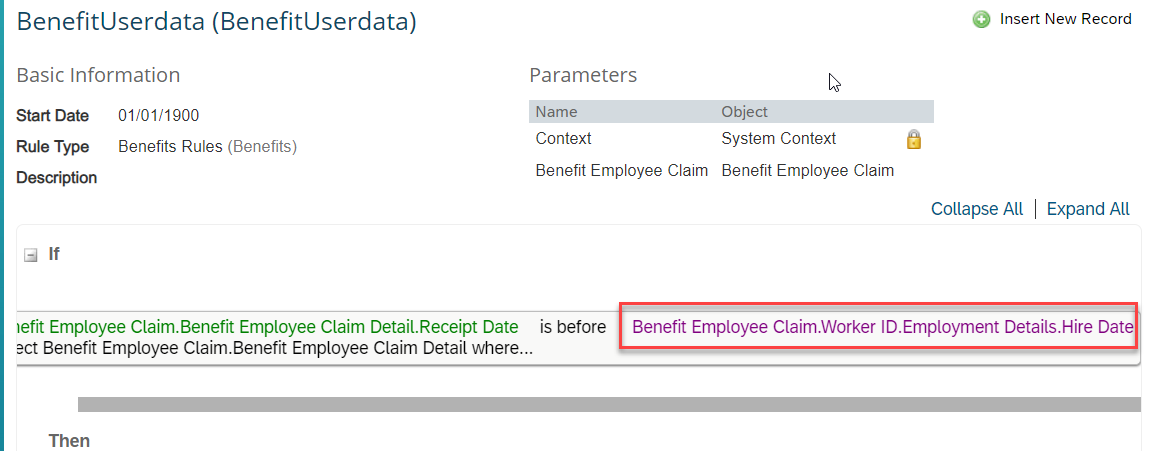Click the Object column header in Parameters
The height and width of the screenshot is (451, 1153).
click(744, 112)
